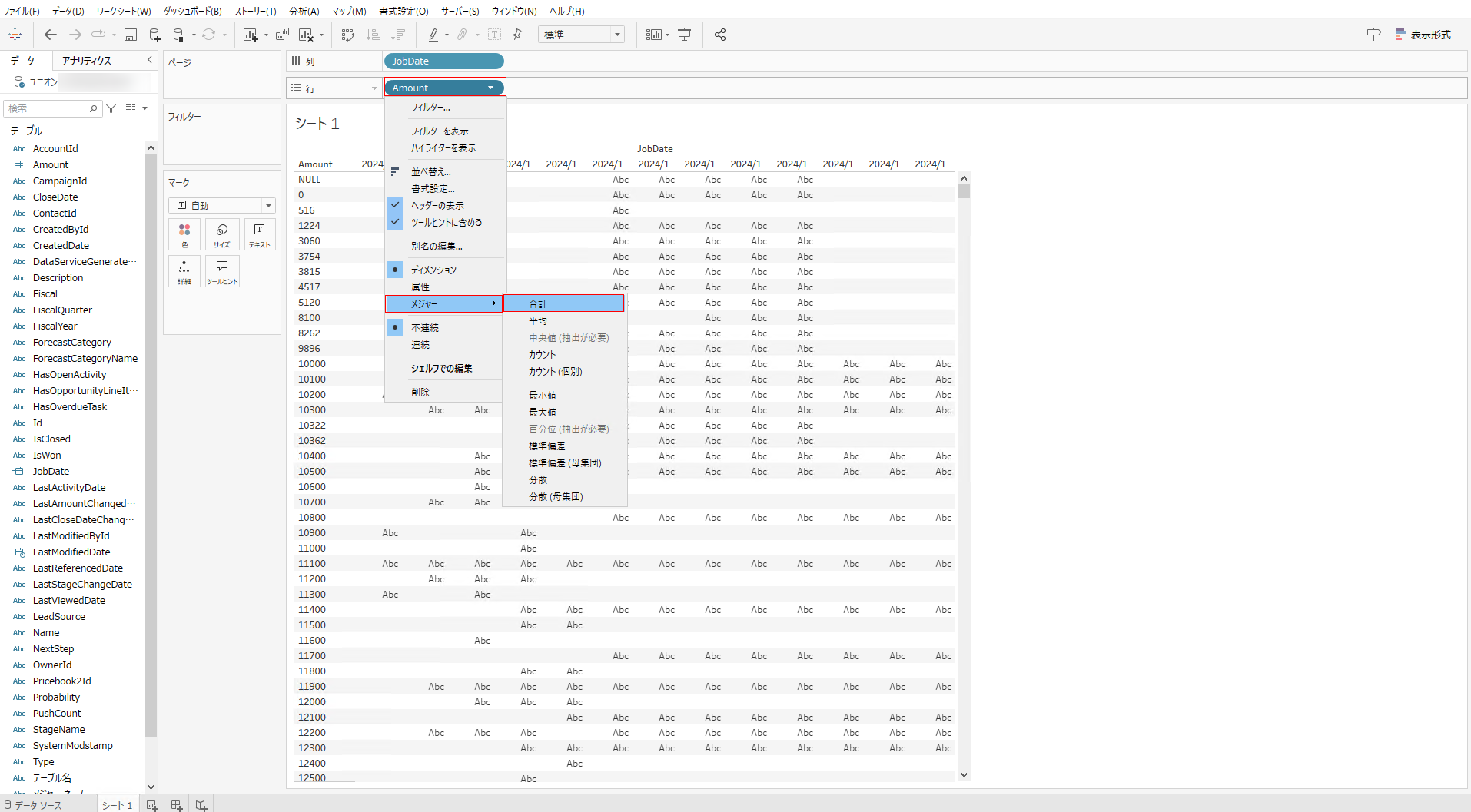1471x812 pixels.
Task: Open the 表示形式 Show Me panel
Action: pos(1423,35)
